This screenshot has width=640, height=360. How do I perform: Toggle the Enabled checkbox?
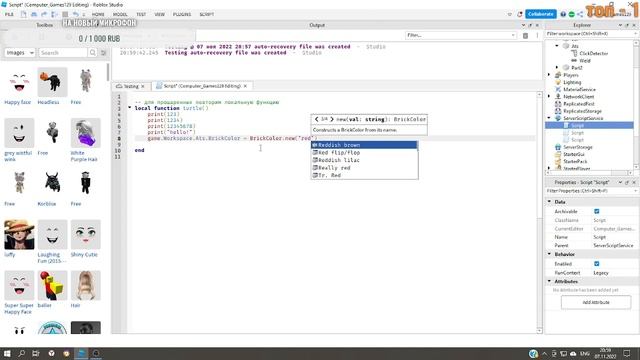click(597, 264)
